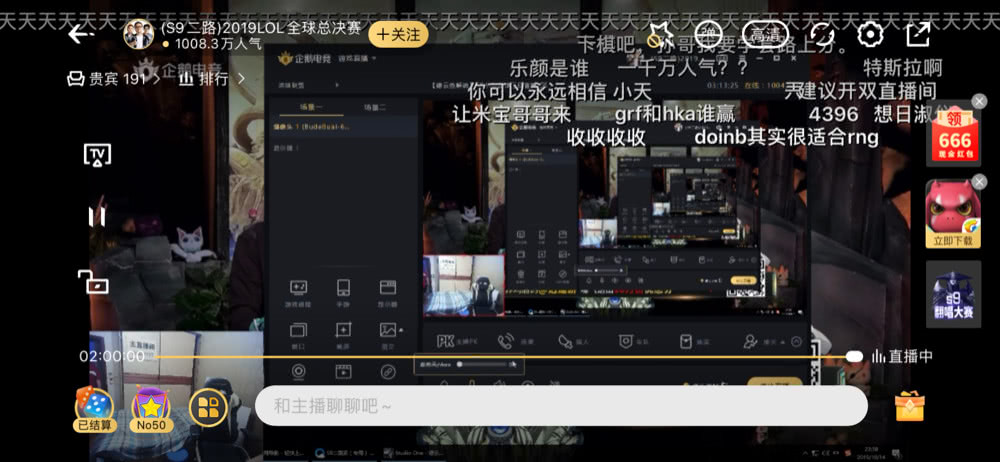Pause the live stream playback
This screenshot has width=1000, height=462.
(97, 216)
